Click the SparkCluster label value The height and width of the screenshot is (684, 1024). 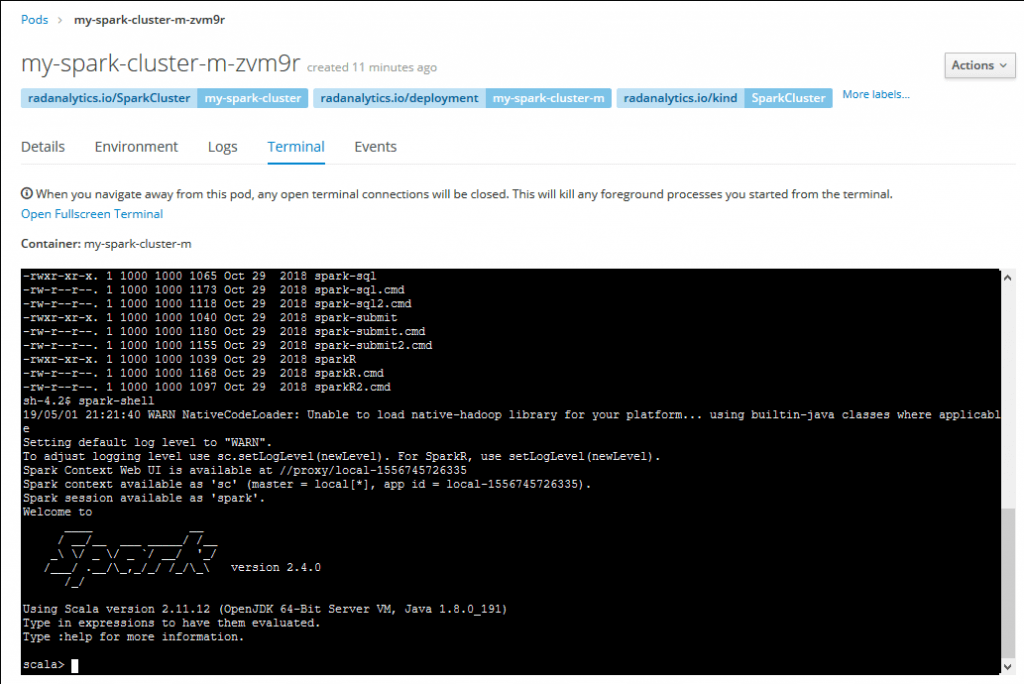[788, 98]
